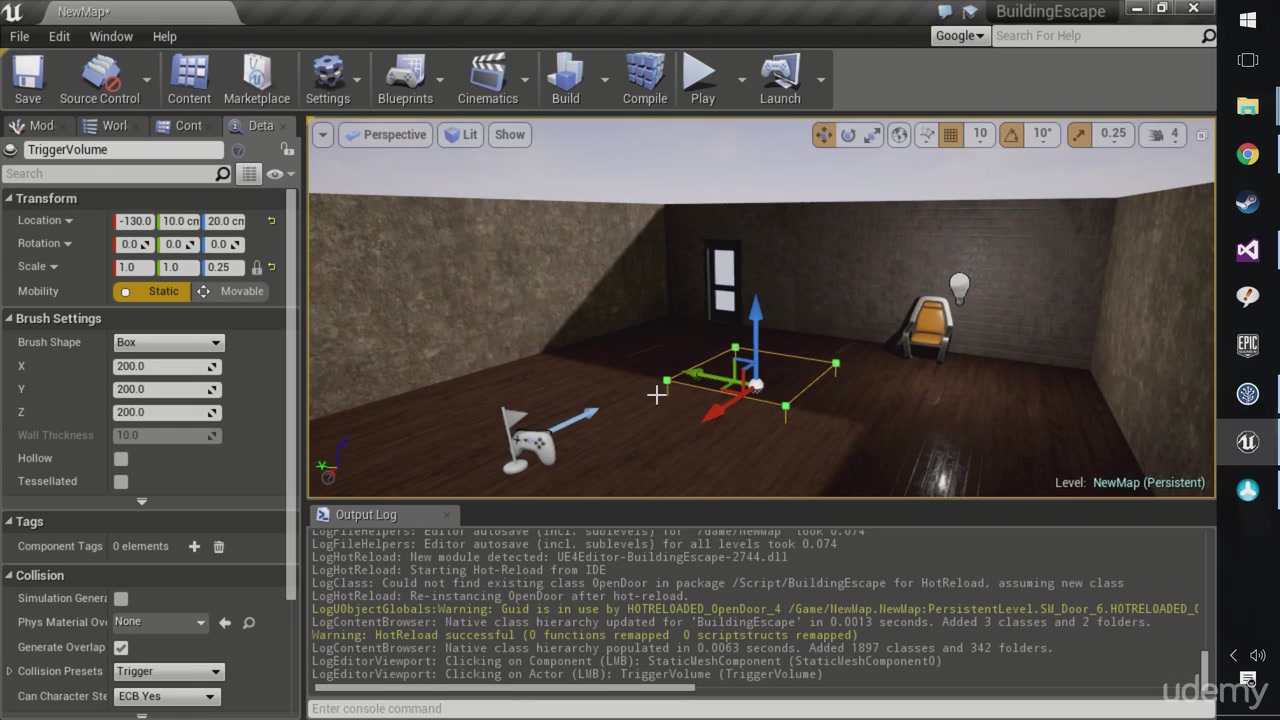Click the Compile toolbar icon
This screenshot has height=720, width=1280.
pyautogui.click(x=645, y=79)
